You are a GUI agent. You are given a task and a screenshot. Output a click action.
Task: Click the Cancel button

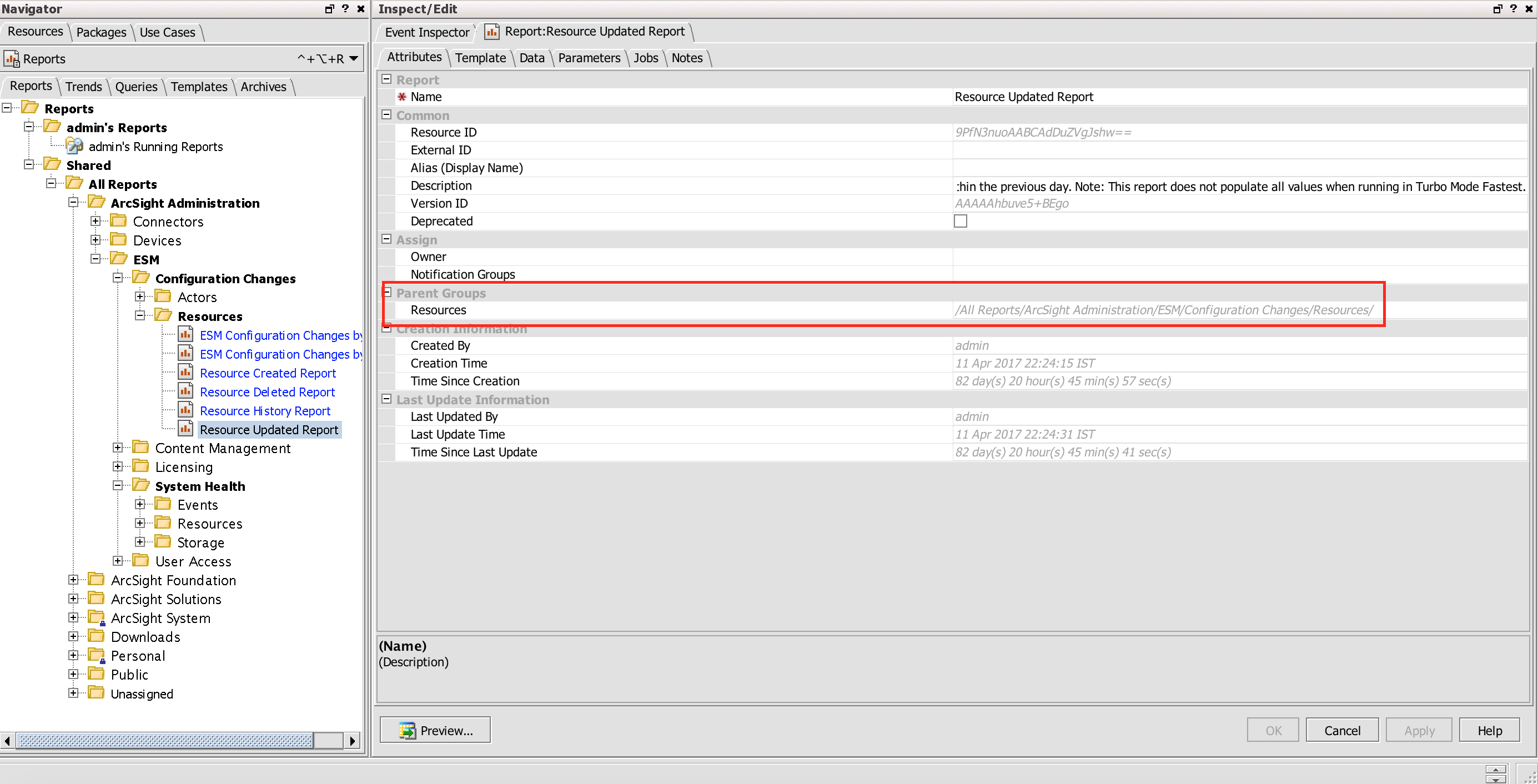coord(1342,730)
